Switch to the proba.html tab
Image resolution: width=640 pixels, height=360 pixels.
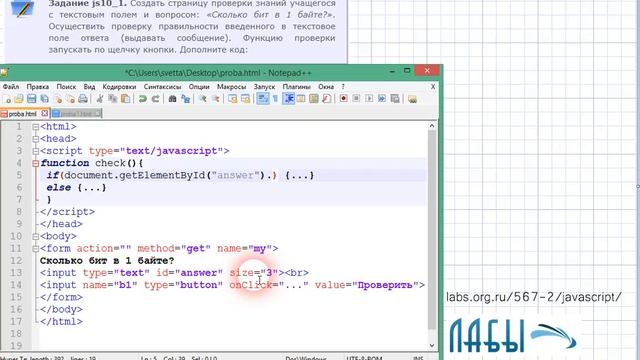coord(22,113)
